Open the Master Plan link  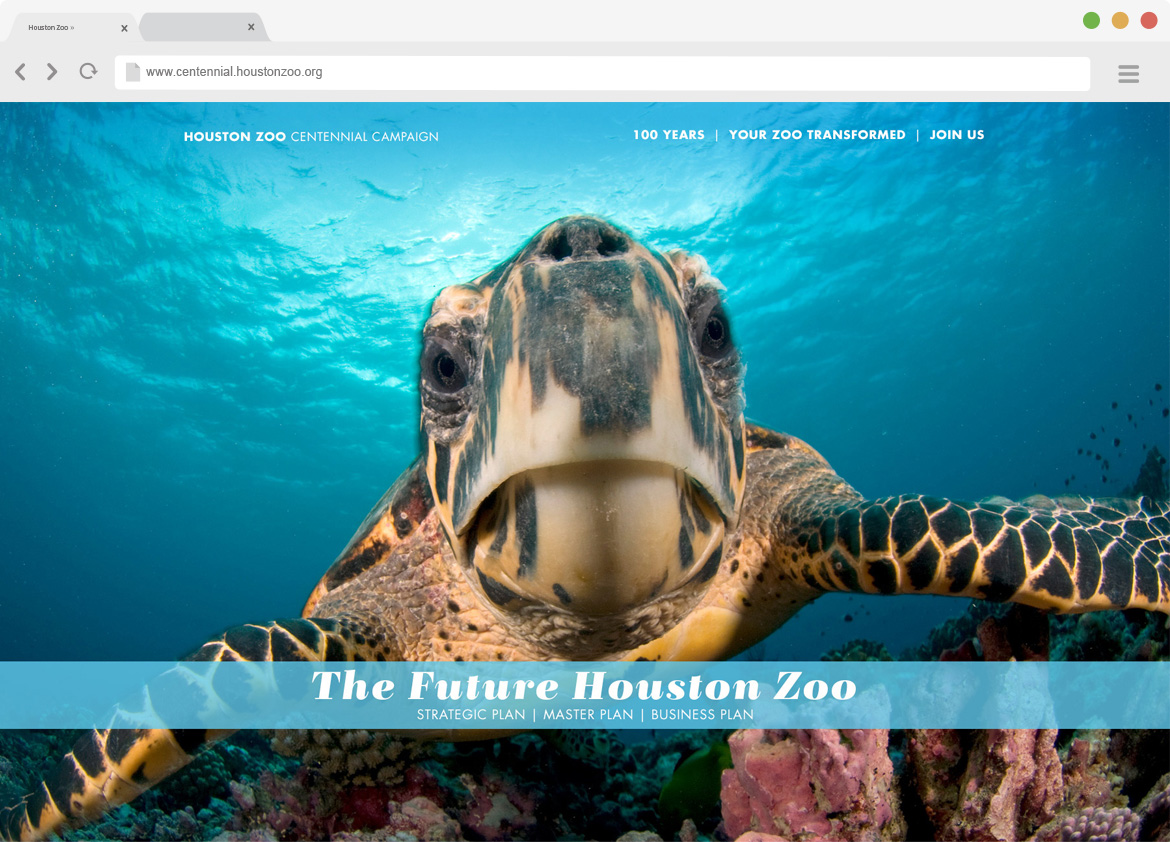588,714
